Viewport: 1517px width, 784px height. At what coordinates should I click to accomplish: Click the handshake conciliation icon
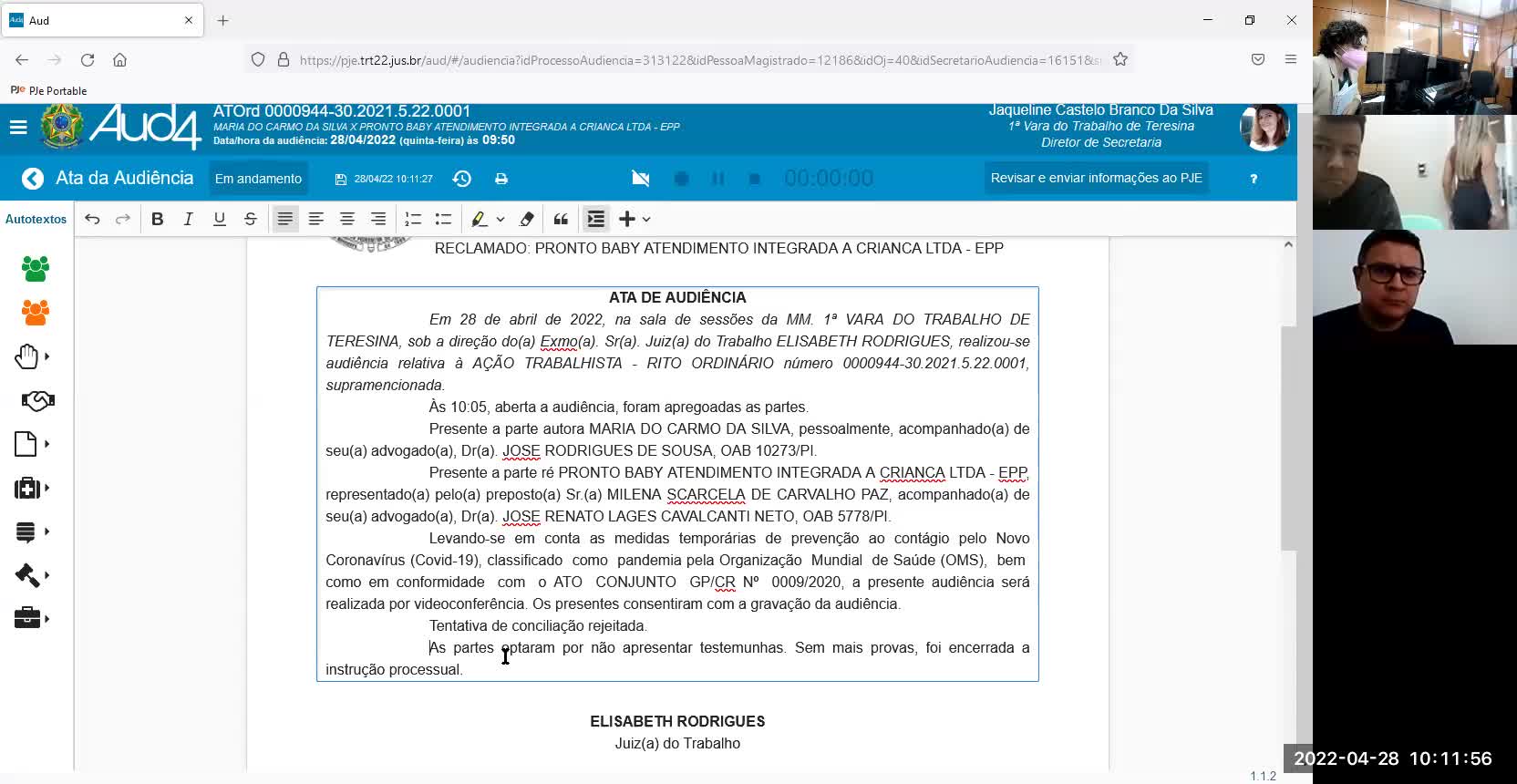click(37, 400)
